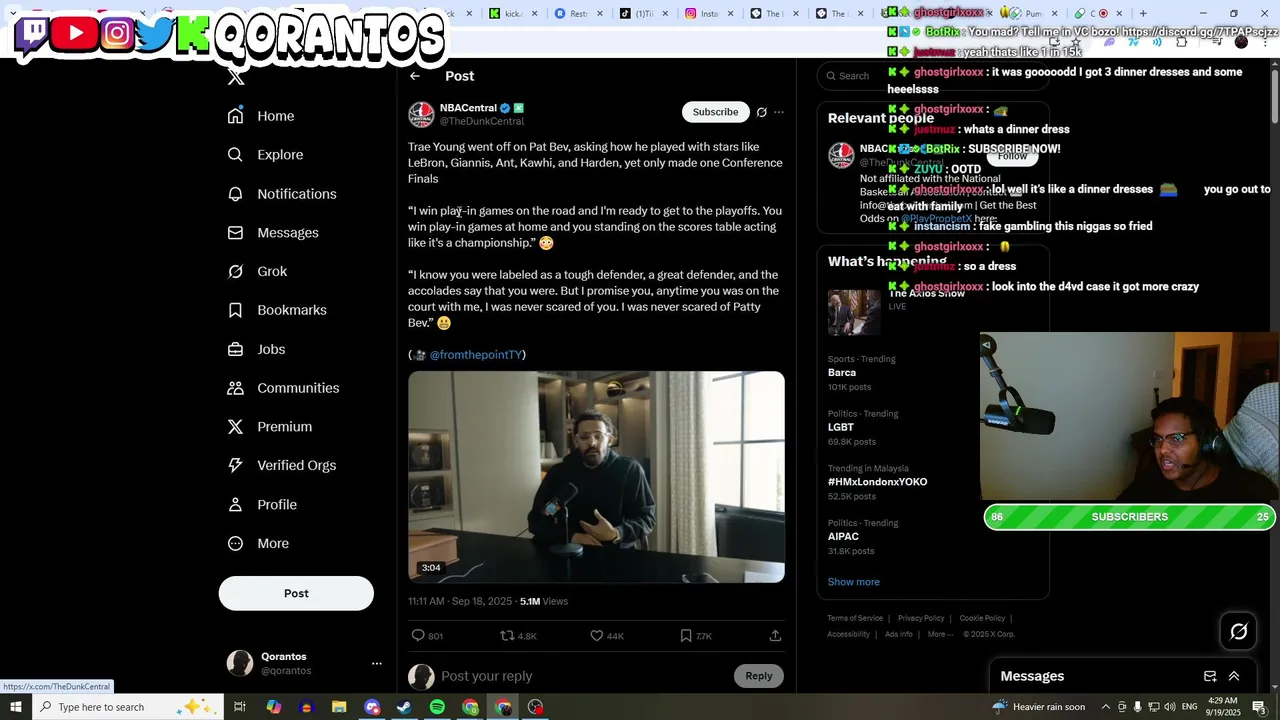
Task: Click the Verified Orgs lightning icon
Action: point(235,465)
